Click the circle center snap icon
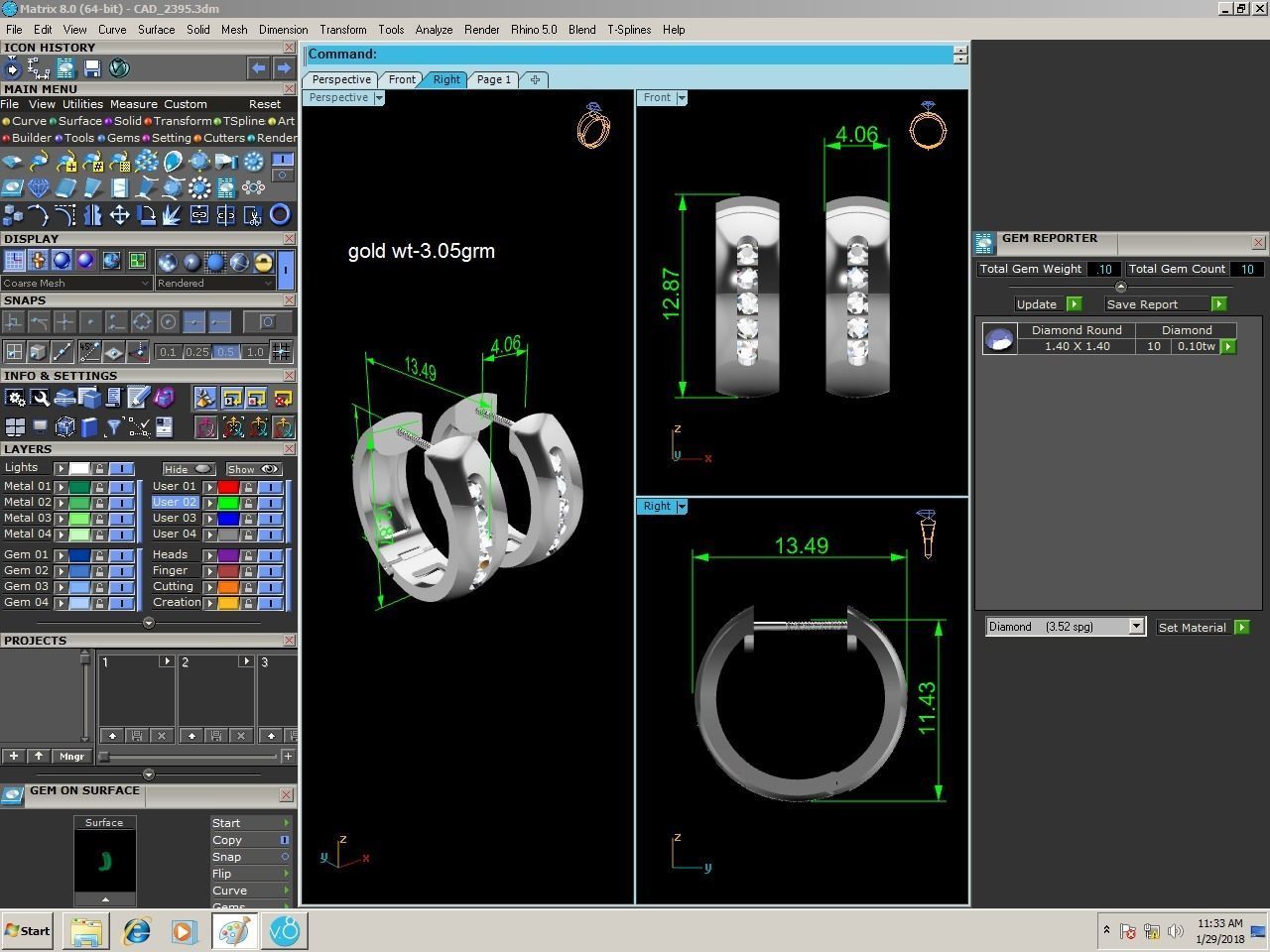 click(x=168, y=322)
